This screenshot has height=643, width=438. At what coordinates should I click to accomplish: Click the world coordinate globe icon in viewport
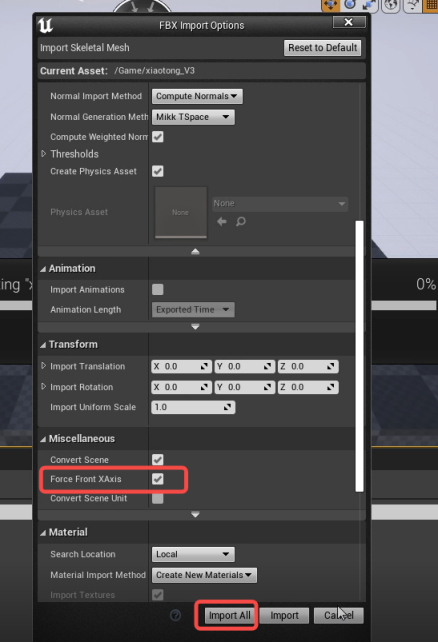point(391,5)
